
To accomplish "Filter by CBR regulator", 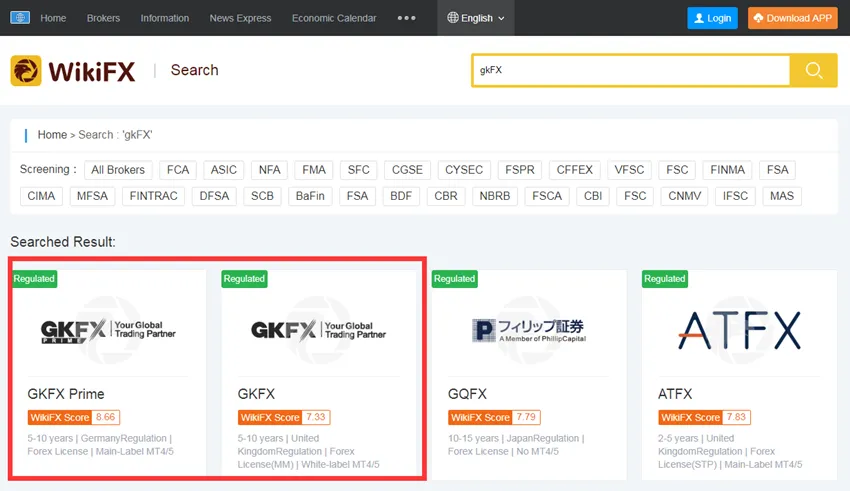I will coord(446,196).
